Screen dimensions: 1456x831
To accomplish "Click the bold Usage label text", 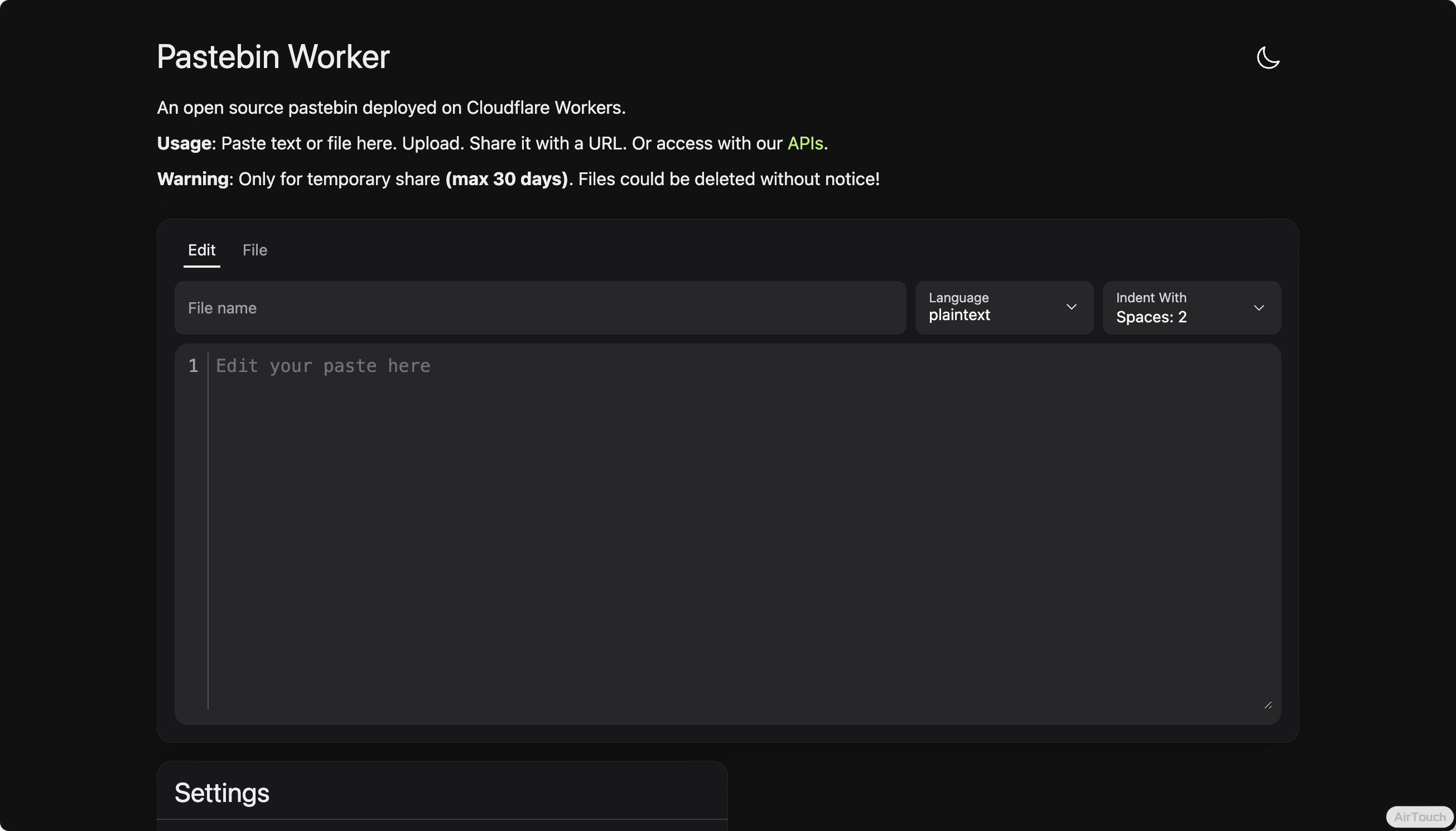I will [184, 143].
